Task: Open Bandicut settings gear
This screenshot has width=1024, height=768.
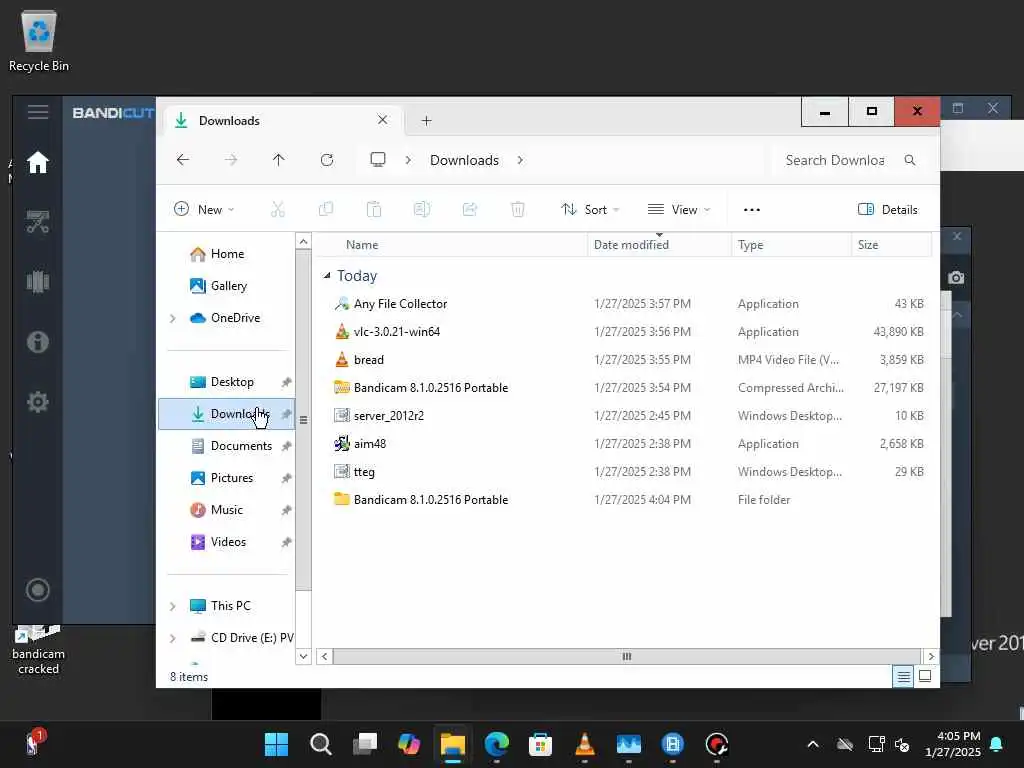Action: (x=38, y=402)
